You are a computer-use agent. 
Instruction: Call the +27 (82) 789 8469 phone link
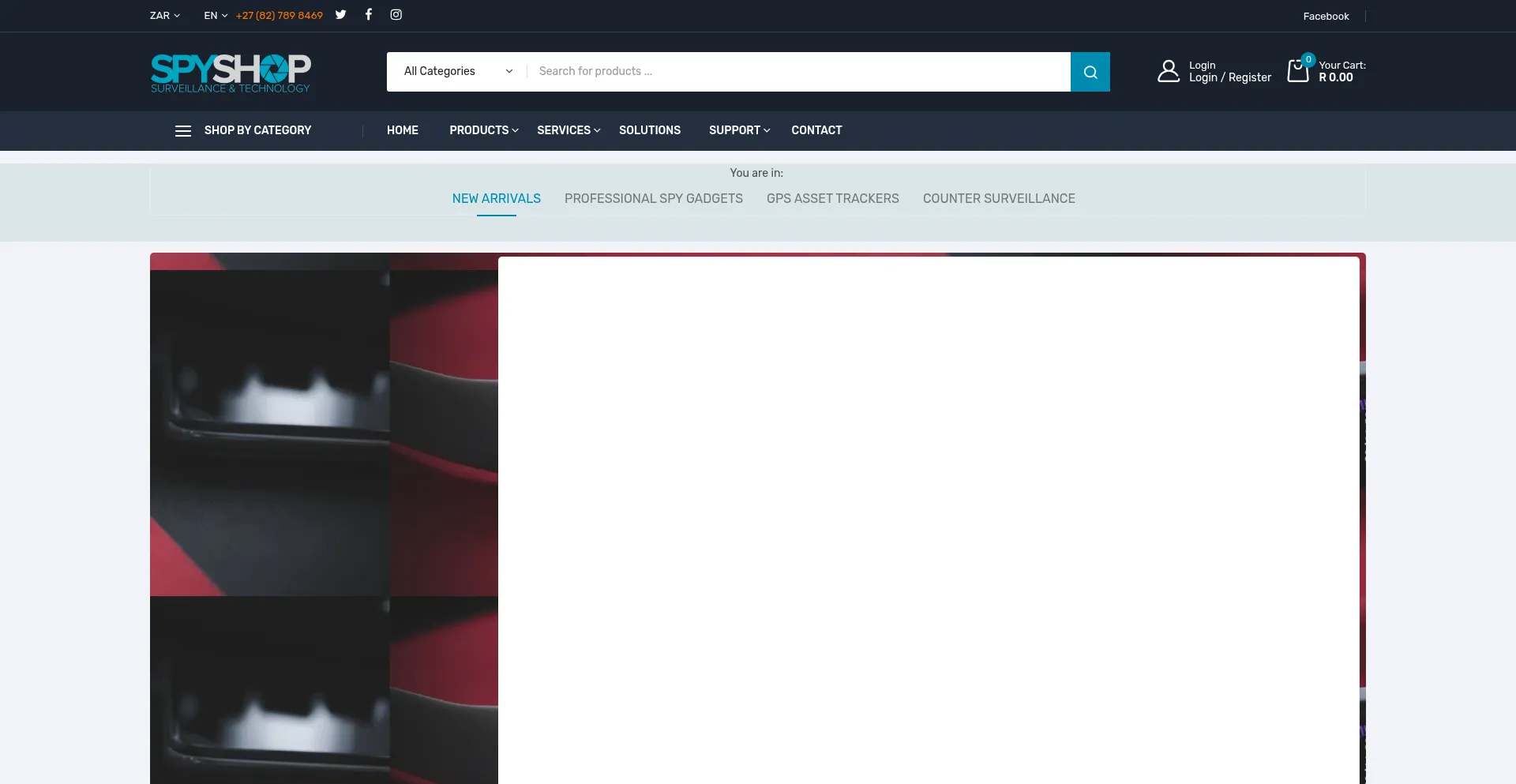pos(279,16)
